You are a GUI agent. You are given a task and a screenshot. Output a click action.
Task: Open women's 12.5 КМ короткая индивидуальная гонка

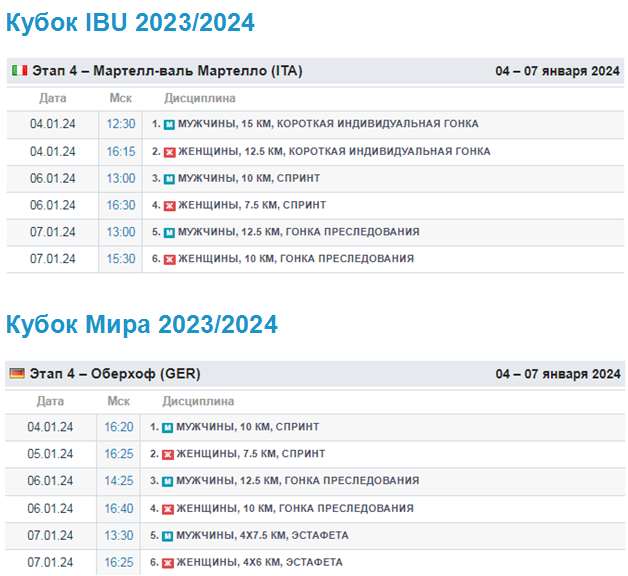[x=334, y=151]
